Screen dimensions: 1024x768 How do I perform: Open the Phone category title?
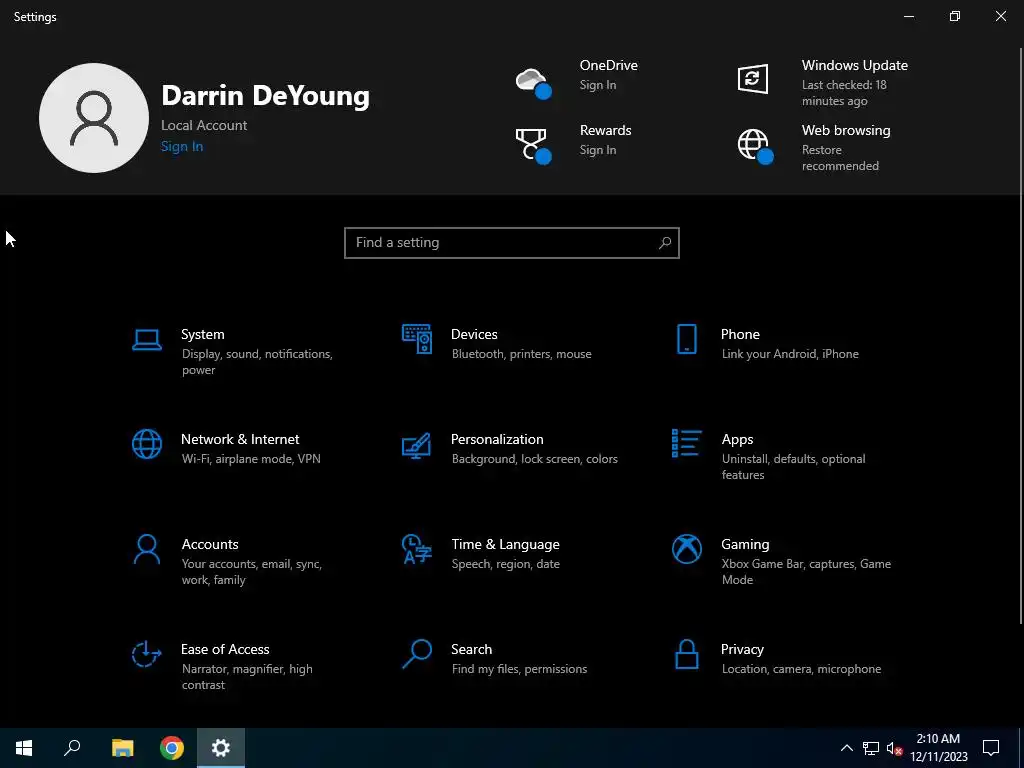point(740,334)
